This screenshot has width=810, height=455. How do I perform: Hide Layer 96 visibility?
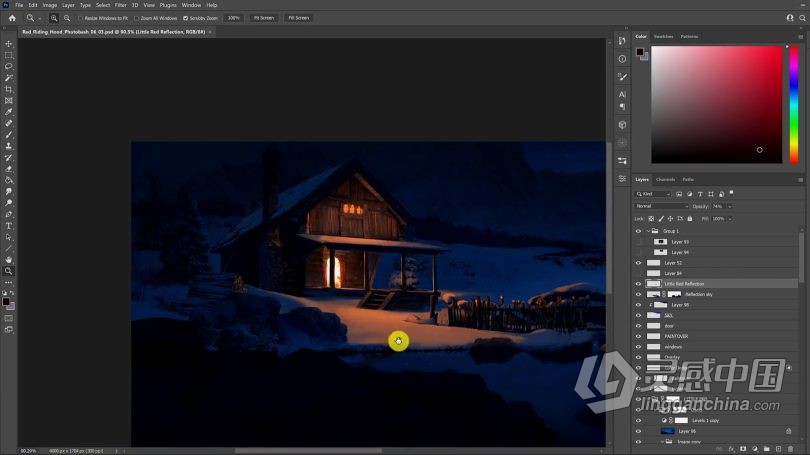pyautogui.click(x=638, y=431)
